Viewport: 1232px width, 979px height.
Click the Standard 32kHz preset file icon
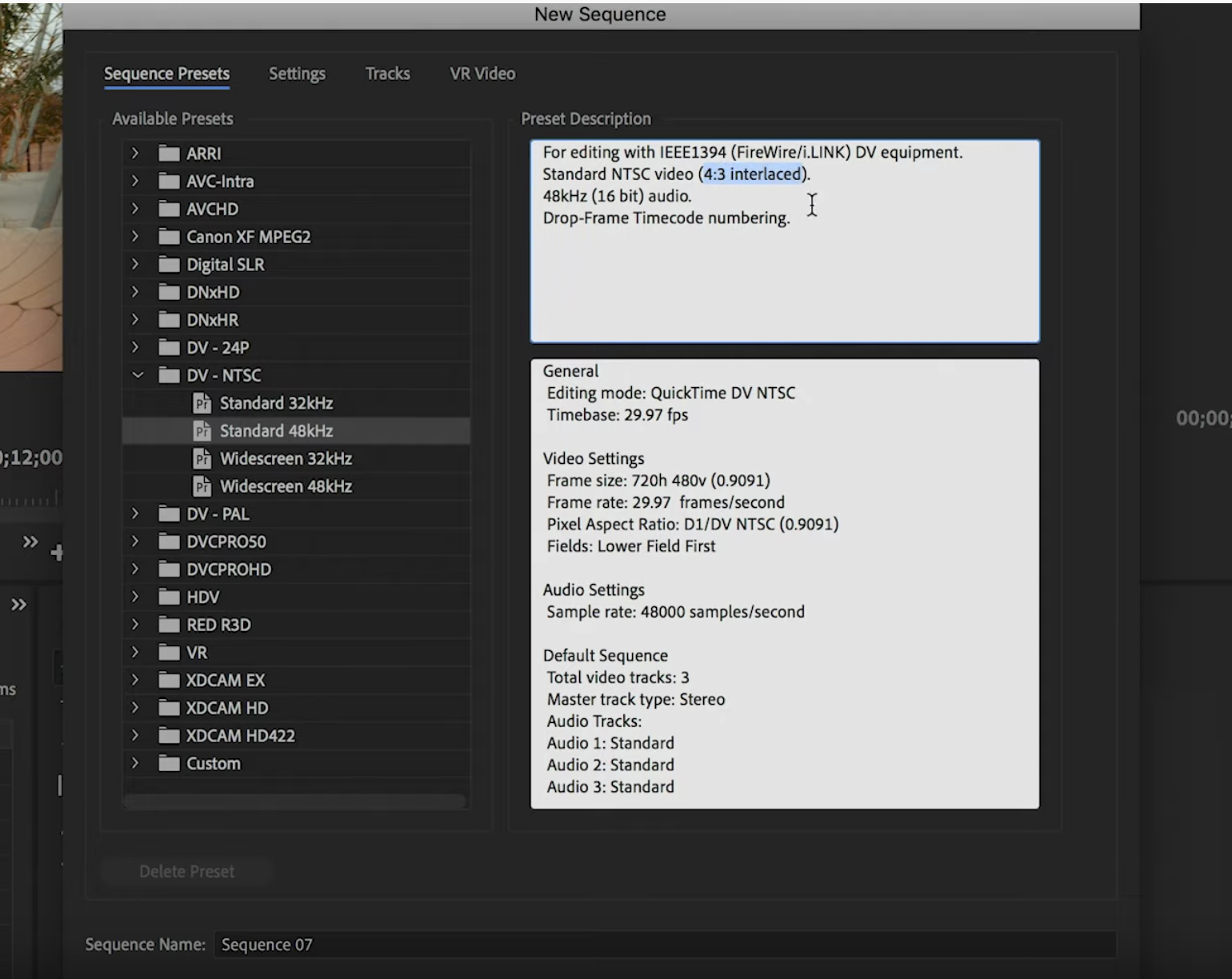pyautogui.click(x=202, y=403)
